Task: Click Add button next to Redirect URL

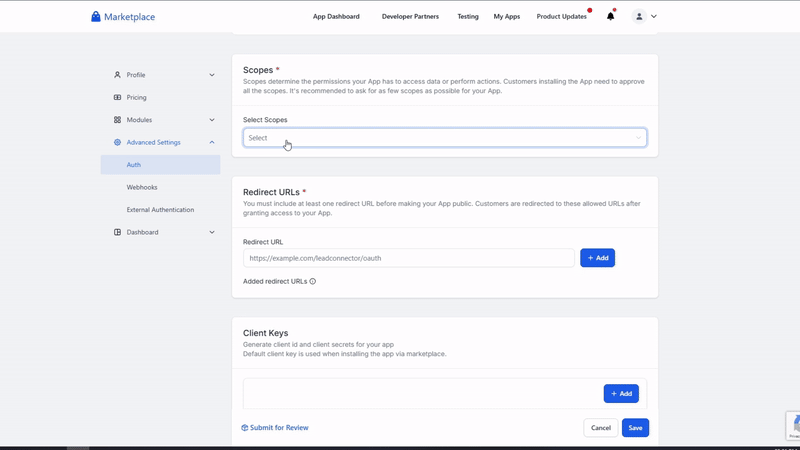Action: point(597,258)
